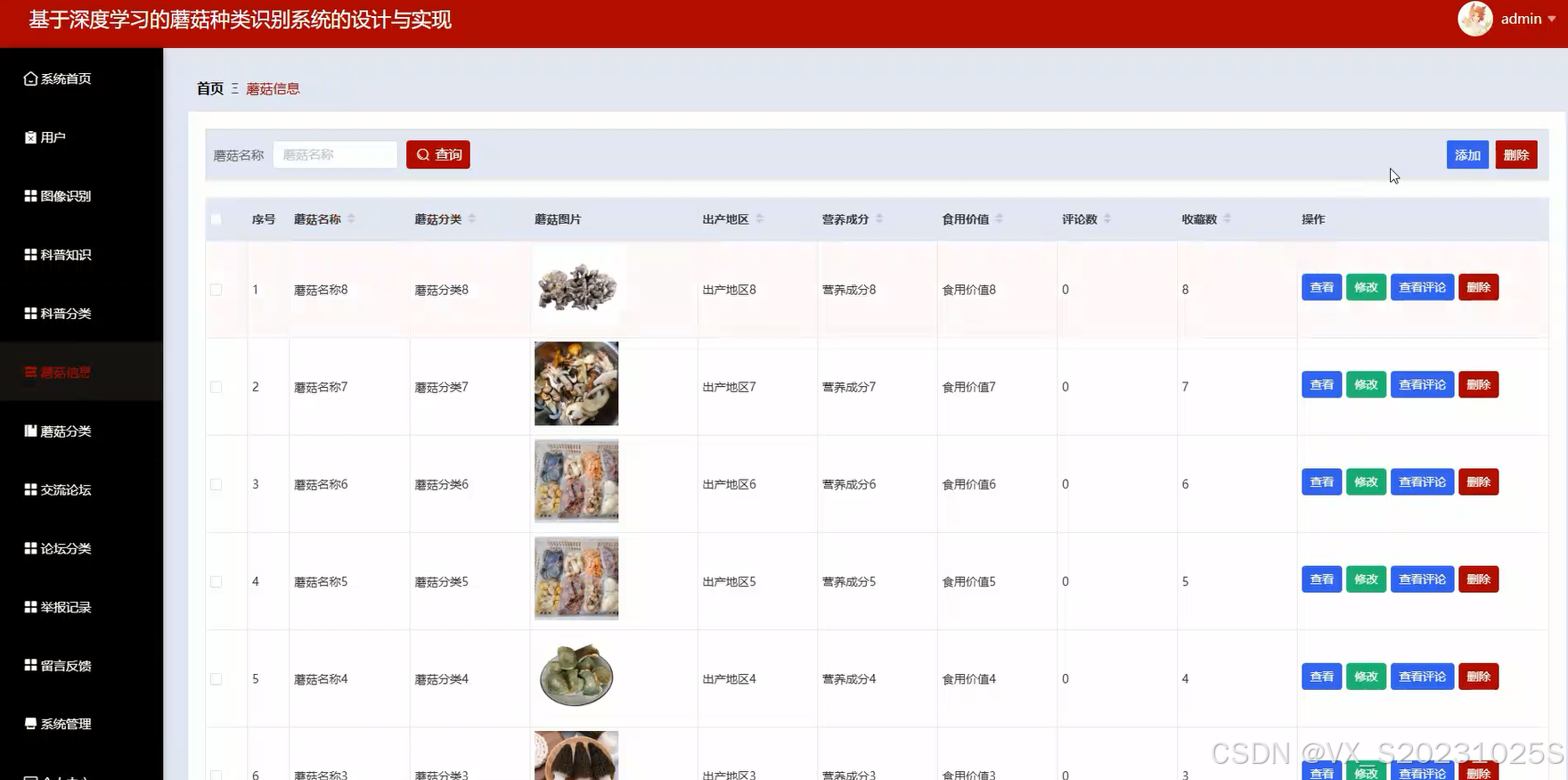Screen dimensions: 1568x780
Task: Open 系统管理 sidebar item
Action: [57, 725]
